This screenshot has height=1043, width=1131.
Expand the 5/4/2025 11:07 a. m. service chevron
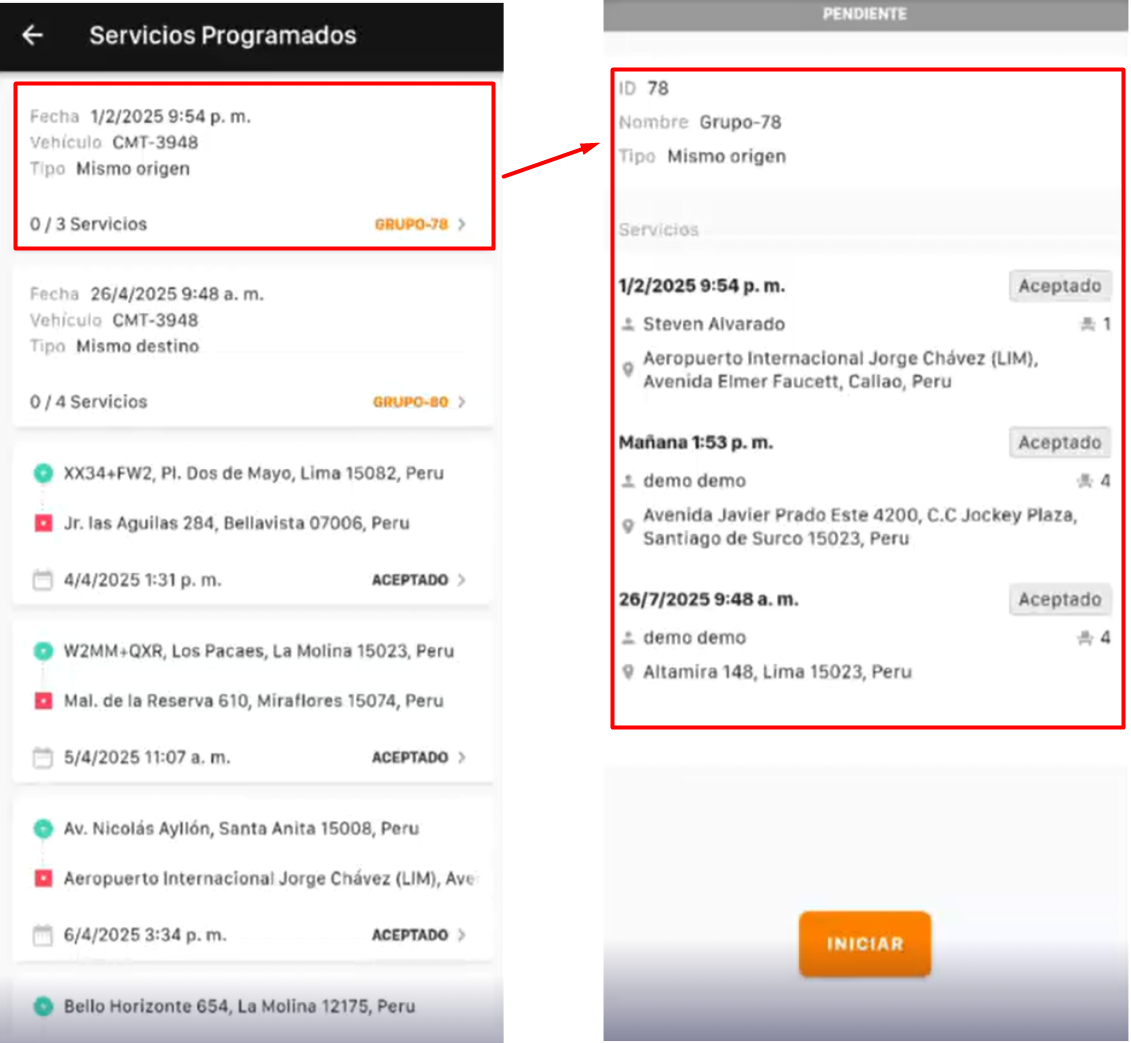(x=462, y=757)
